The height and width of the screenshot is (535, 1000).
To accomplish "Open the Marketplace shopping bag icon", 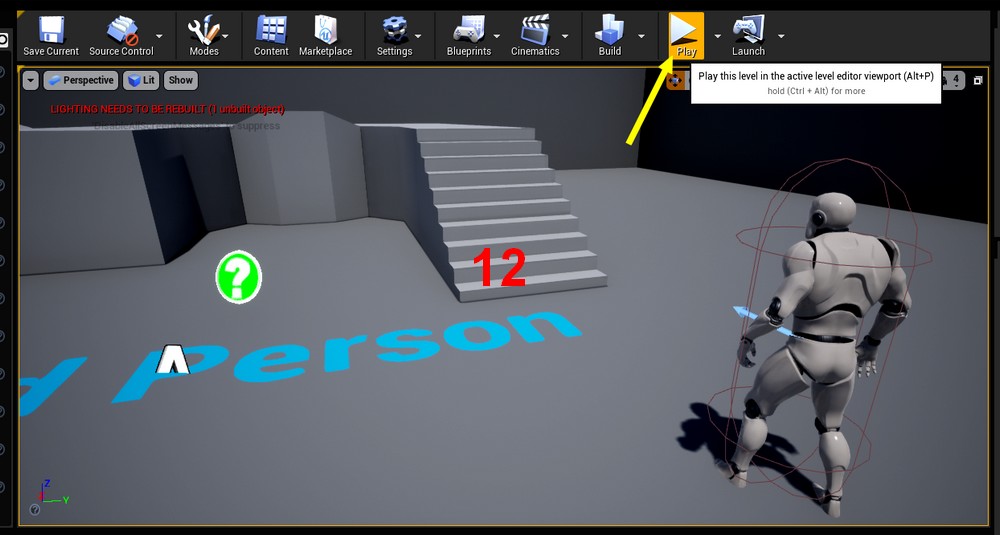I will 325,29.
